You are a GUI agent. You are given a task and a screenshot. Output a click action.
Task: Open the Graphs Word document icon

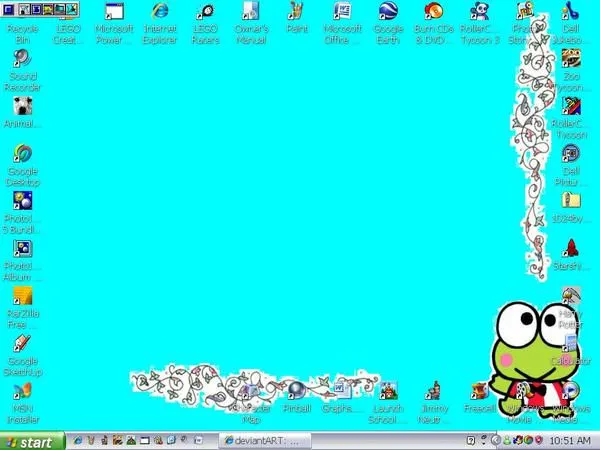point(342,391)
